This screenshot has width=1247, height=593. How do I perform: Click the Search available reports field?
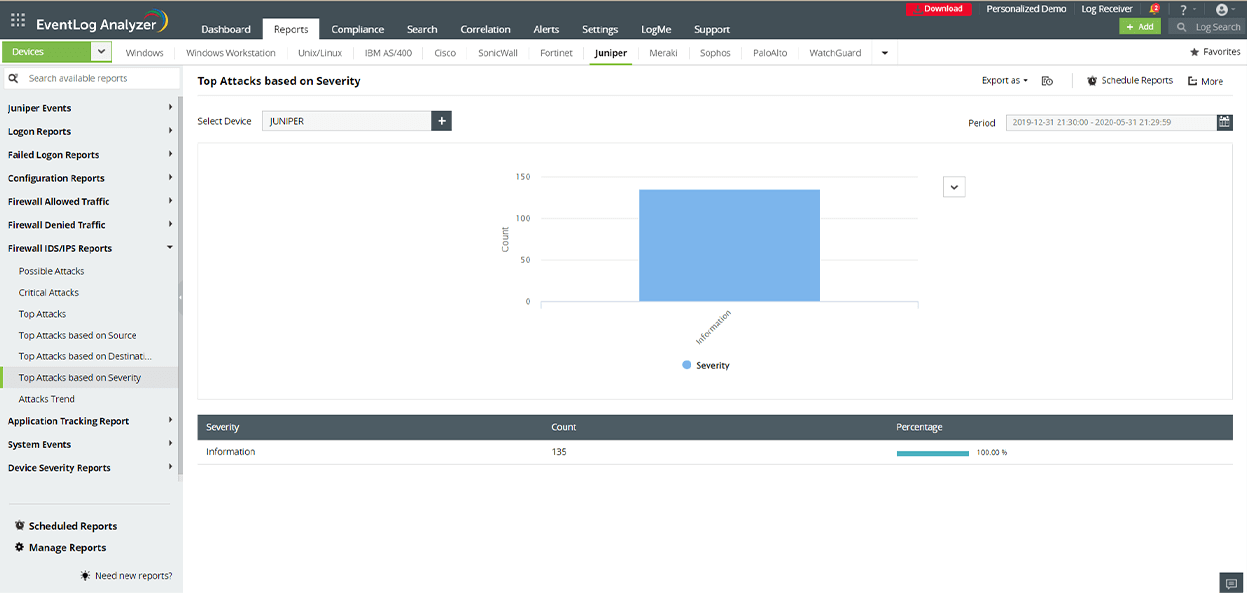pos(90,78)
